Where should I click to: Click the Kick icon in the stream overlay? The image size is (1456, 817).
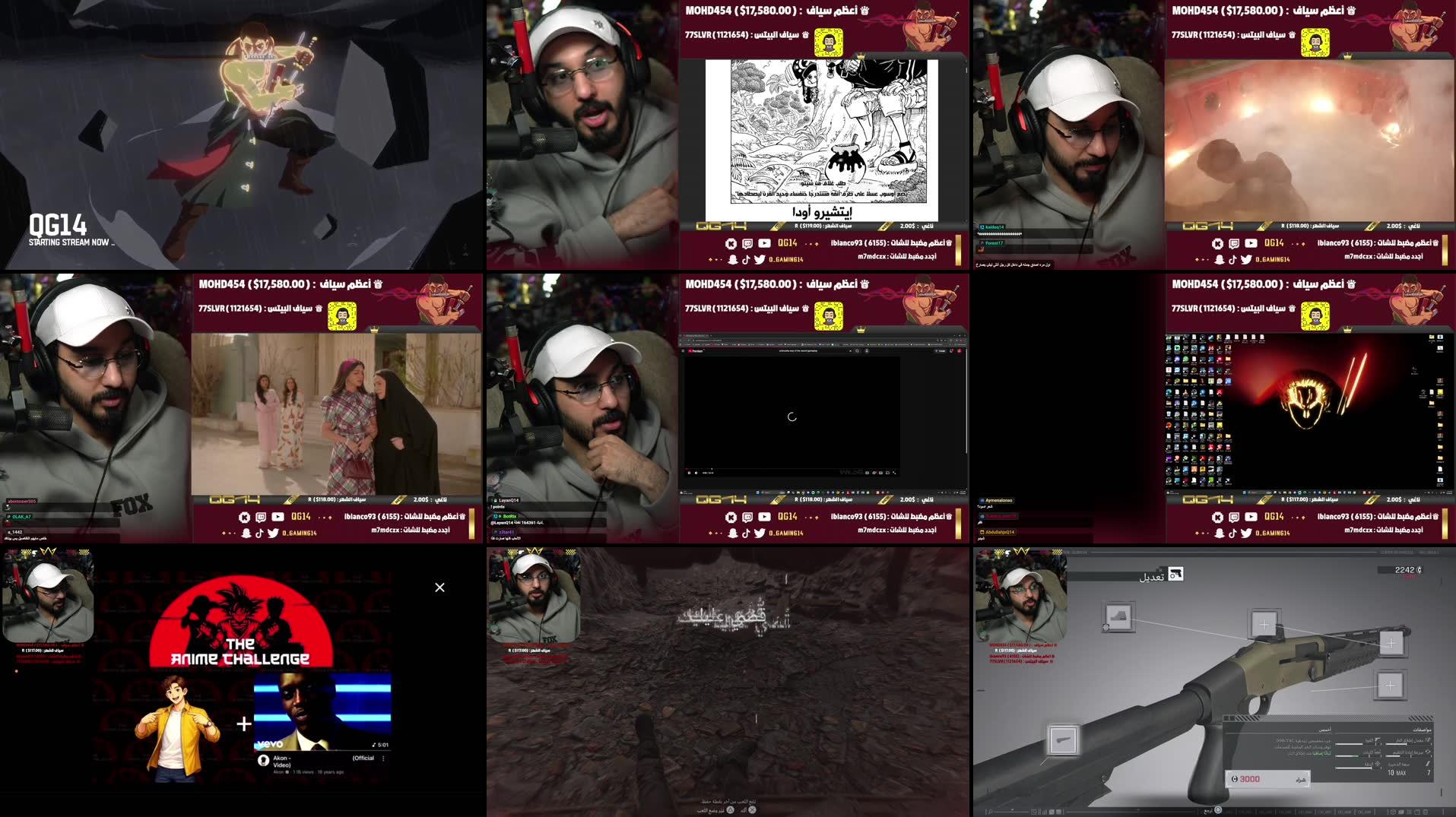pyautogui.click(x=731, y=243)
